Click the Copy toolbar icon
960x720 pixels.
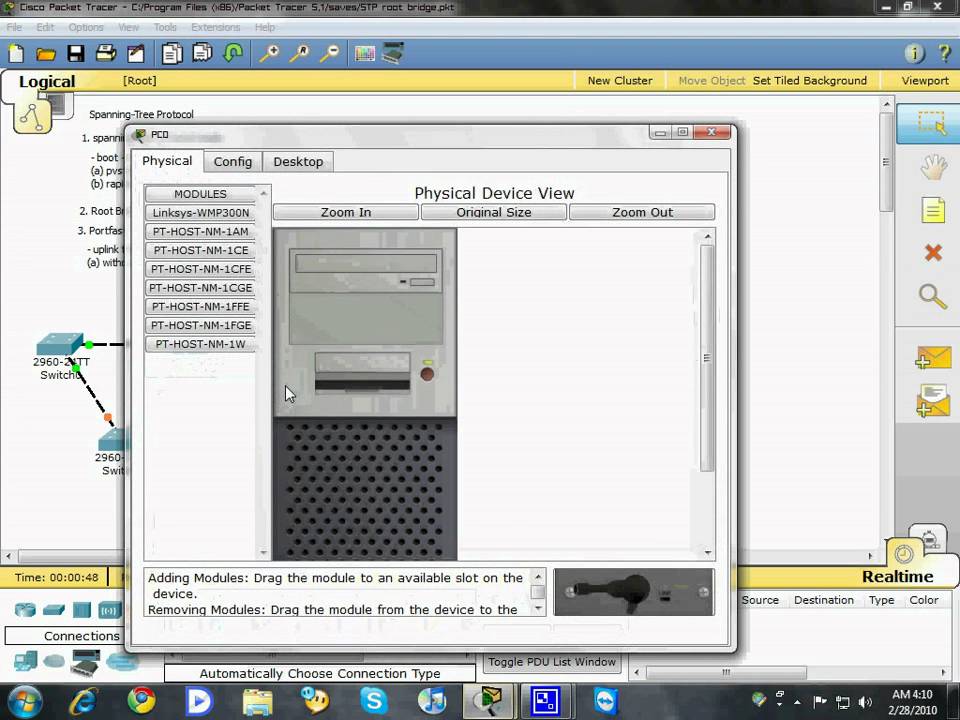[172, 54]
